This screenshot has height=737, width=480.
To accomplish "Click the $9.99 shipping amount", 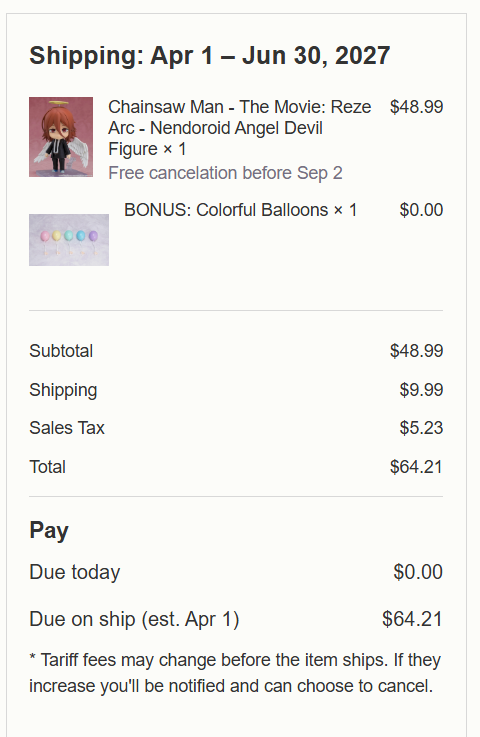I will coord(421,390).
